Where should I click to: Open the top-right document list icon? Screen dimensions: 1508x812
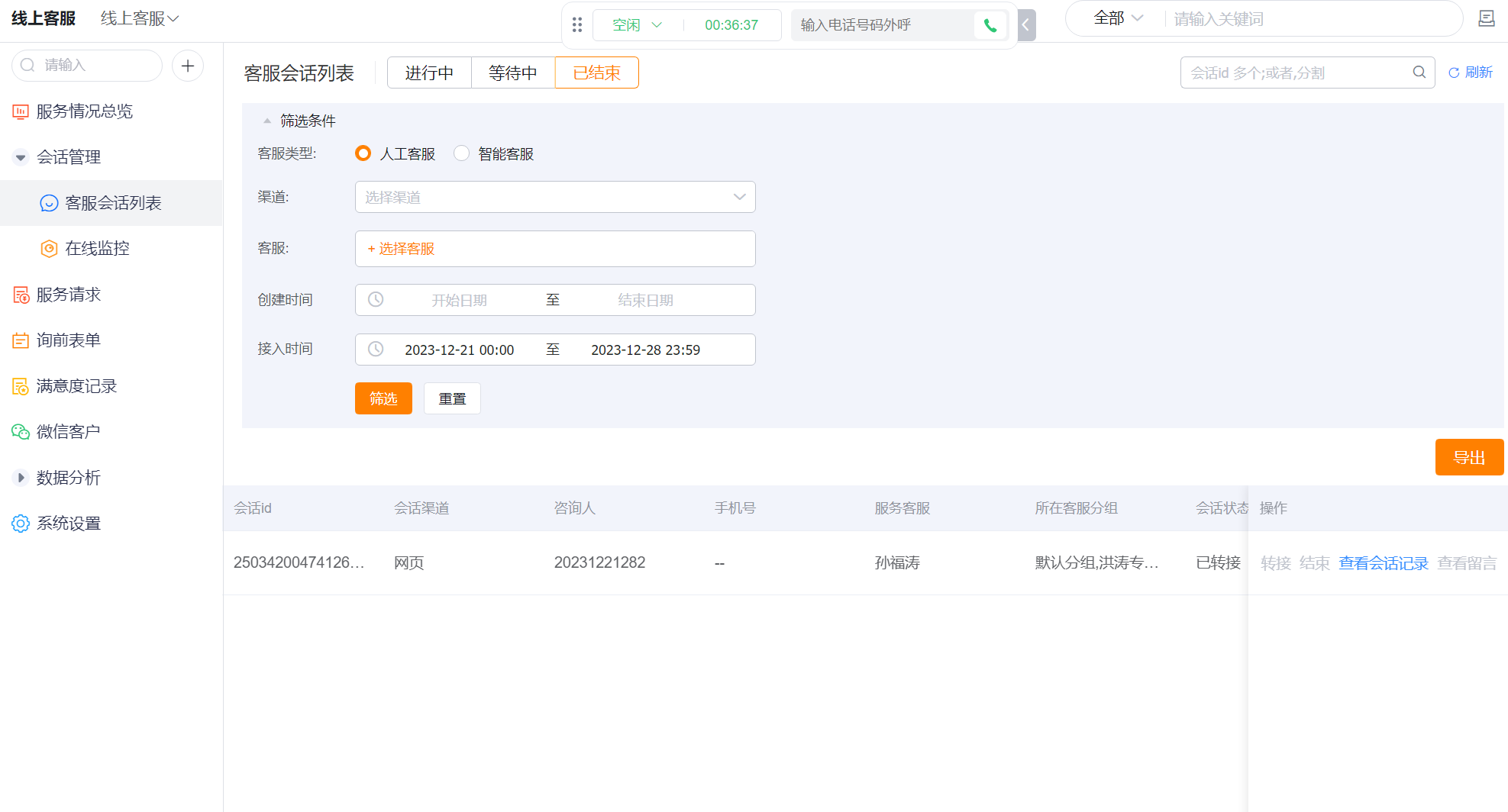(x=1486, y=18)
